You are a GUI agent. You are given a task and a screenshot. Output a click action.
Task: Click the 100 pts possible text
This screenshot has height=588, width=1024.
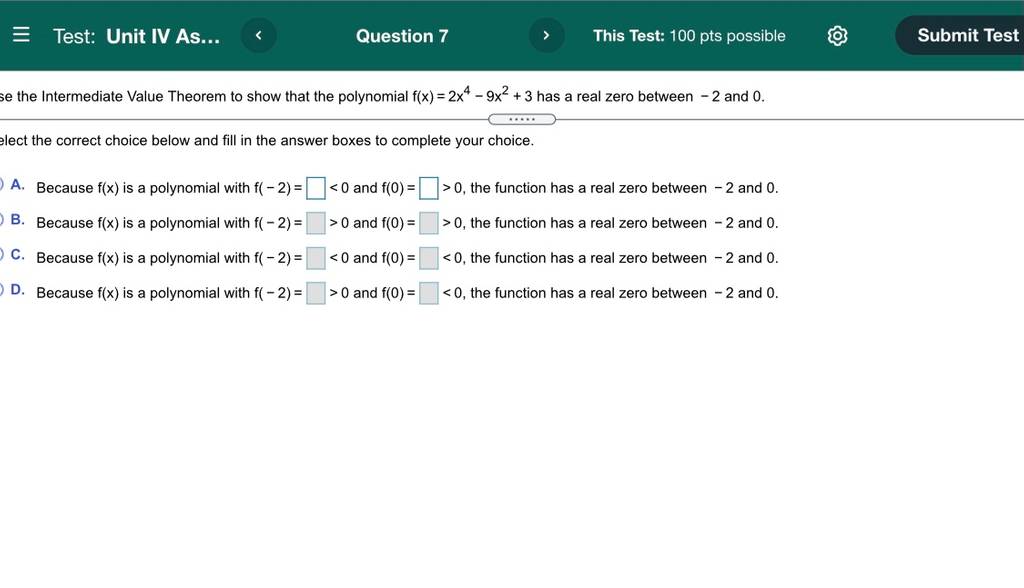coord(728,36)
